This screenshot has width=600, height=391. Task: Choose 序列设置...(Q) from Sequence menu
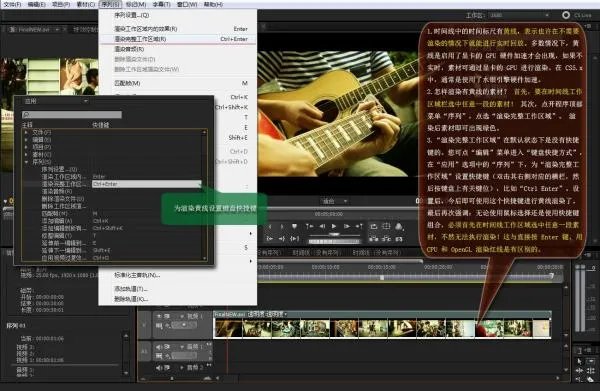178,15
